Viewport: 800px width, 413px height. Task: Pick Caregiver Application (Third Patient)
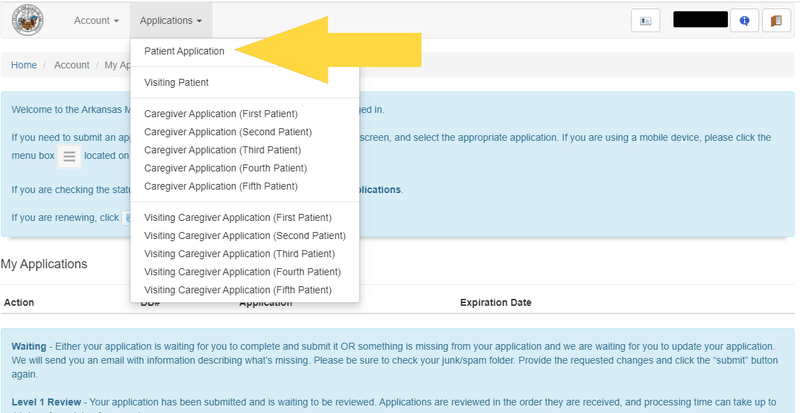point(222,150)
